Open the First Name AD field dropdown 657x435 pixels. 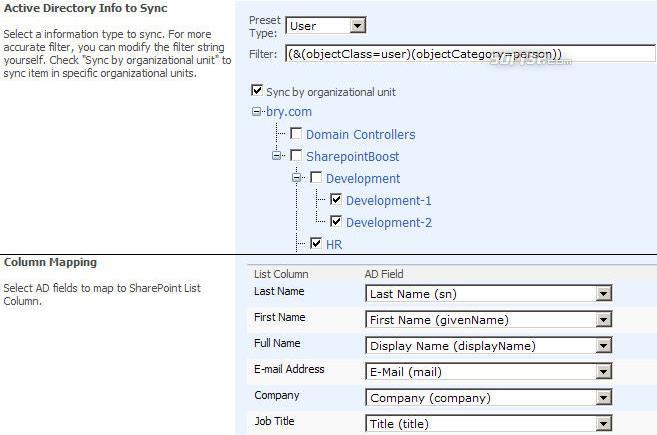click(489, 320)
